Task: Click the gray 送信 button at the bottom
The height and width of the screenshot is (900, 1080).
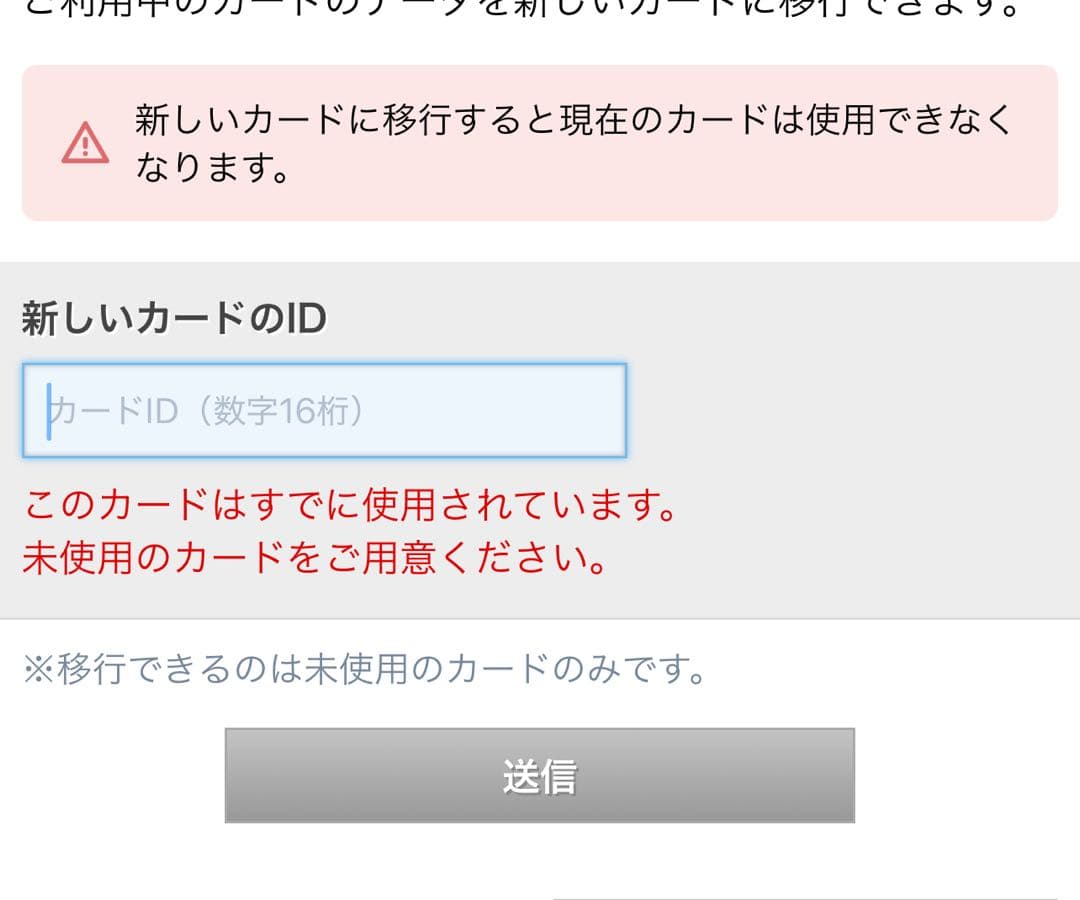Action: 540,775
